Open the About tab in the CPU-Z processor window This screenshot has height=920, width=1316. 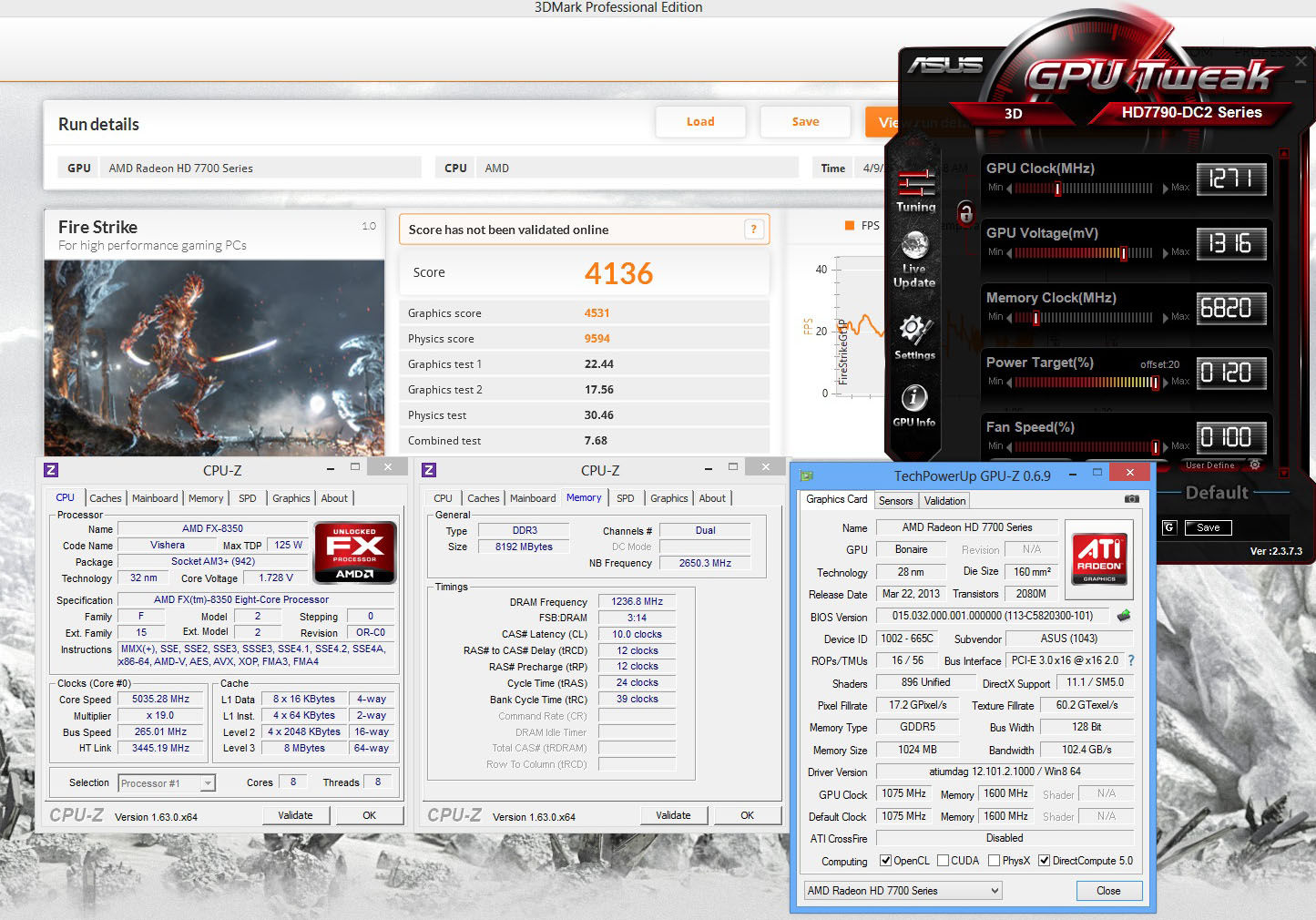pos(334,498)
